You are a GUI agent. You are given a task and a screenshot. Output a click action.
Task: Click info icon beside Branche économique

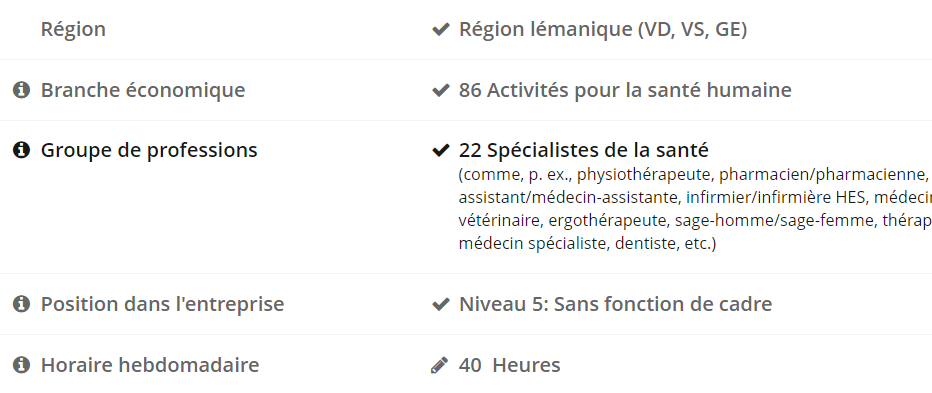click(21, 90)
